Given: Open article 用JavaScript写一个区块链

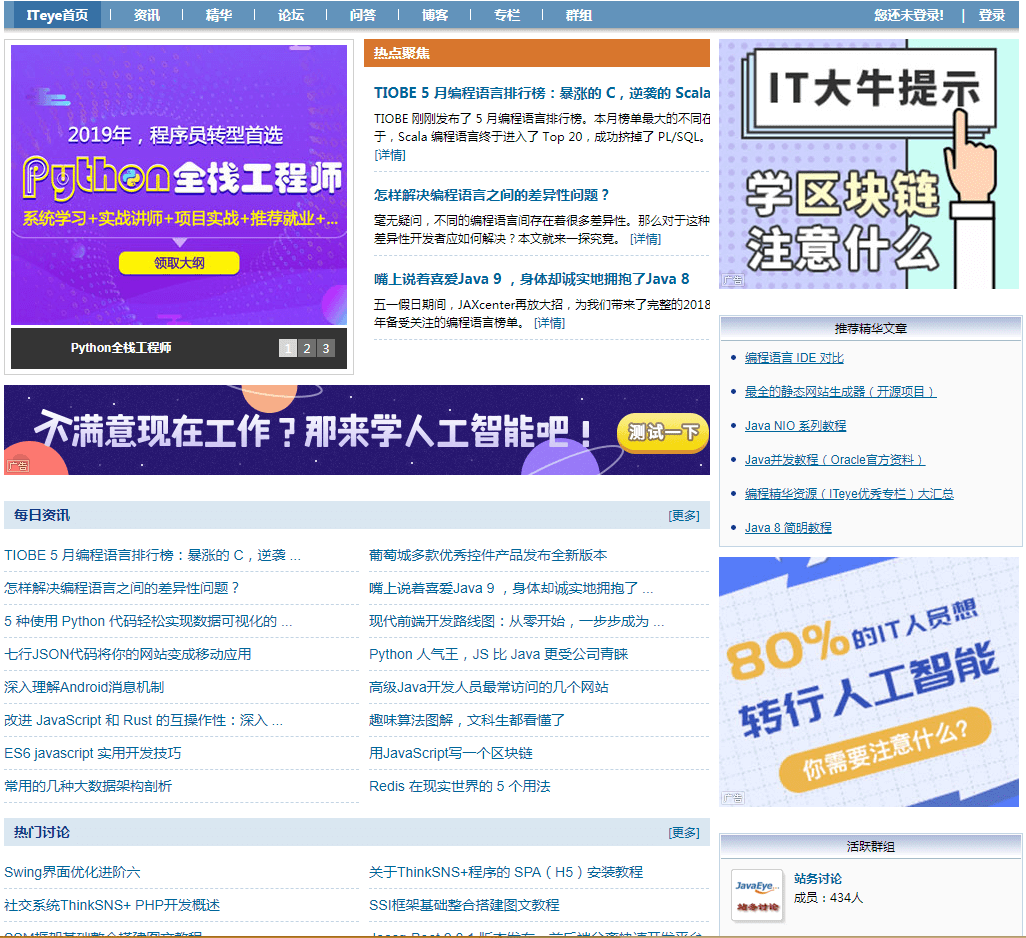Looking at the screenshot, I should pyautogui.click(x=450, y=753).
